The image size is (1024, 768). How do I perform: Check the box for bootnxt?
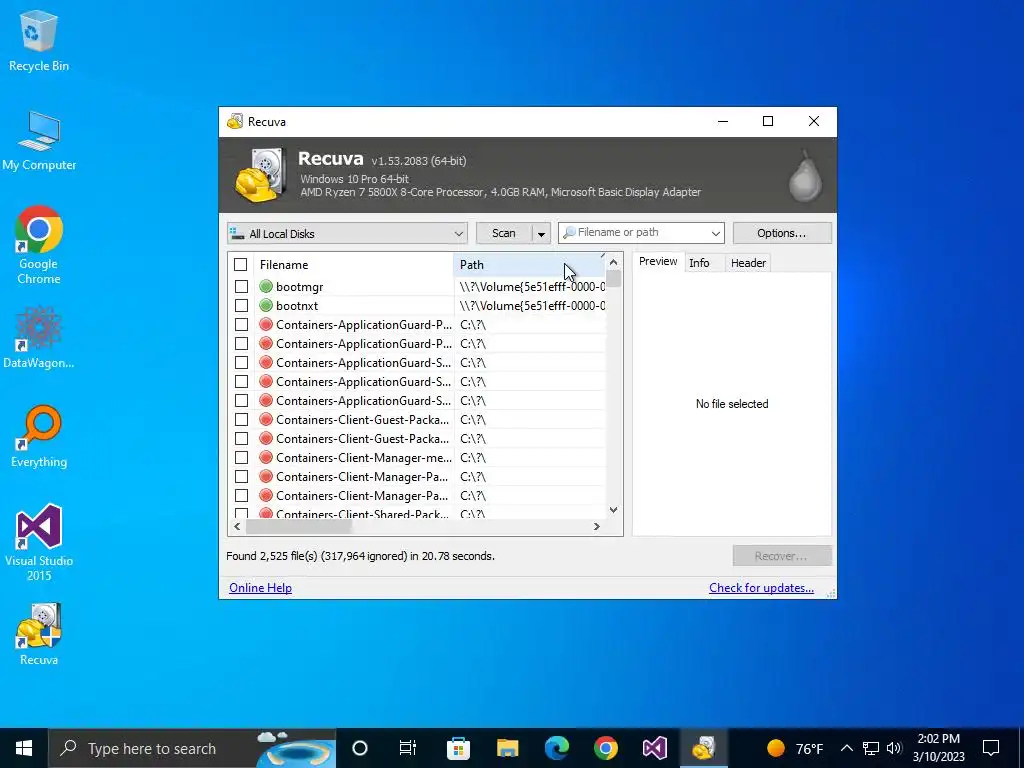point(241,306)
